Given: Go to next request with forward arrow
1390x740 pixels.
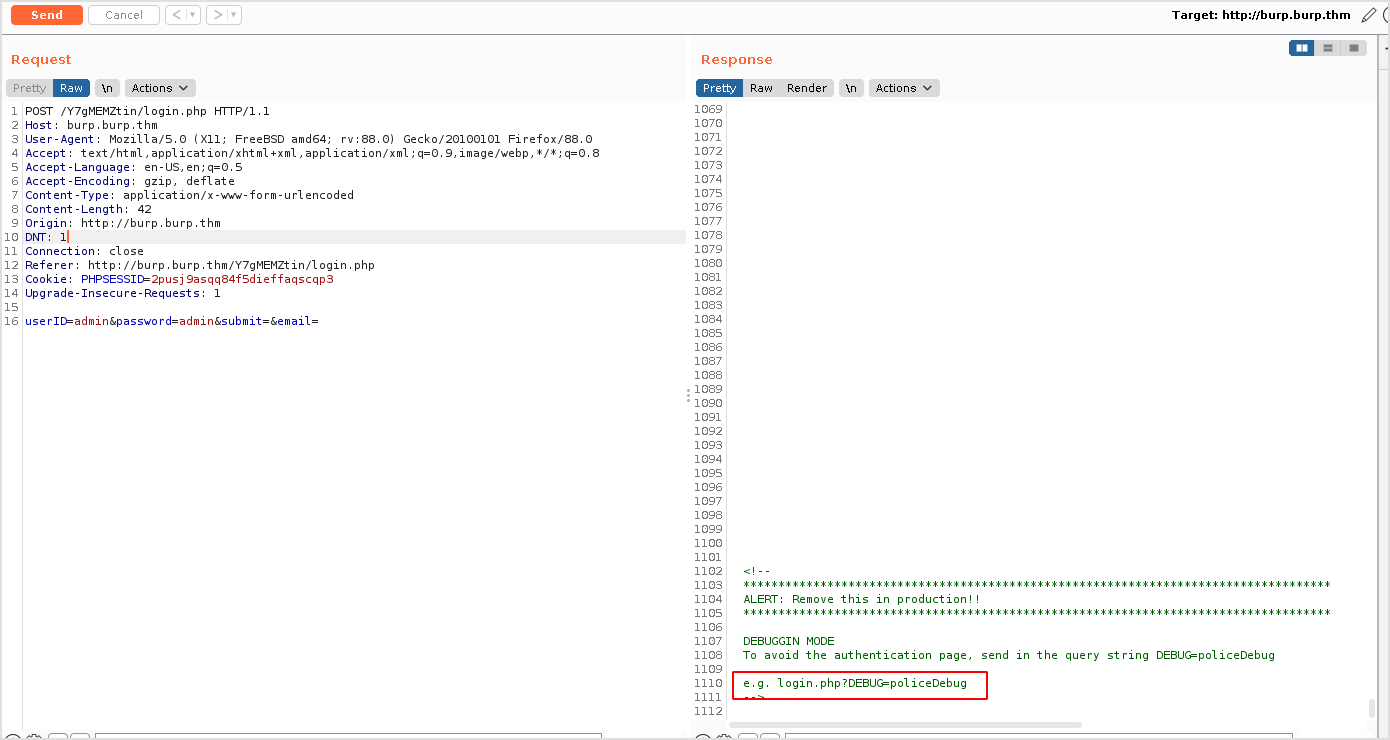Looking at the screenshot, I should [216, 15].
